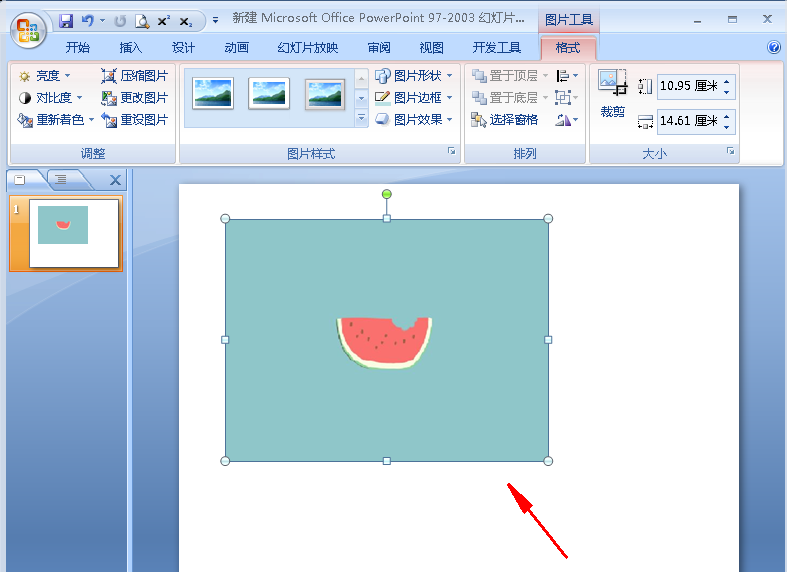The image size is (787, 572).
Task: Open the Recolor (重新着色) dropdown
Action: [x=56, y=120]
